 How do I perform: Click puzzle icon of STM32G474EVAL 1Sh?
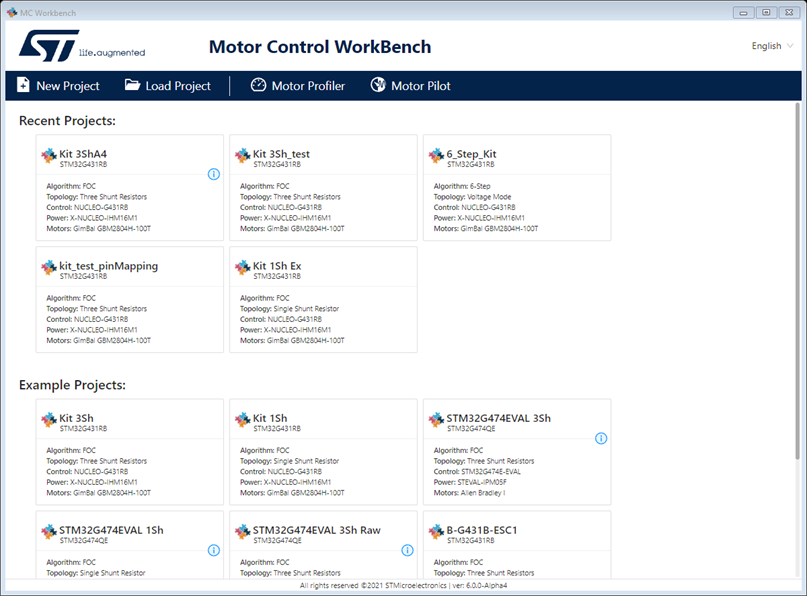point(49,531)
